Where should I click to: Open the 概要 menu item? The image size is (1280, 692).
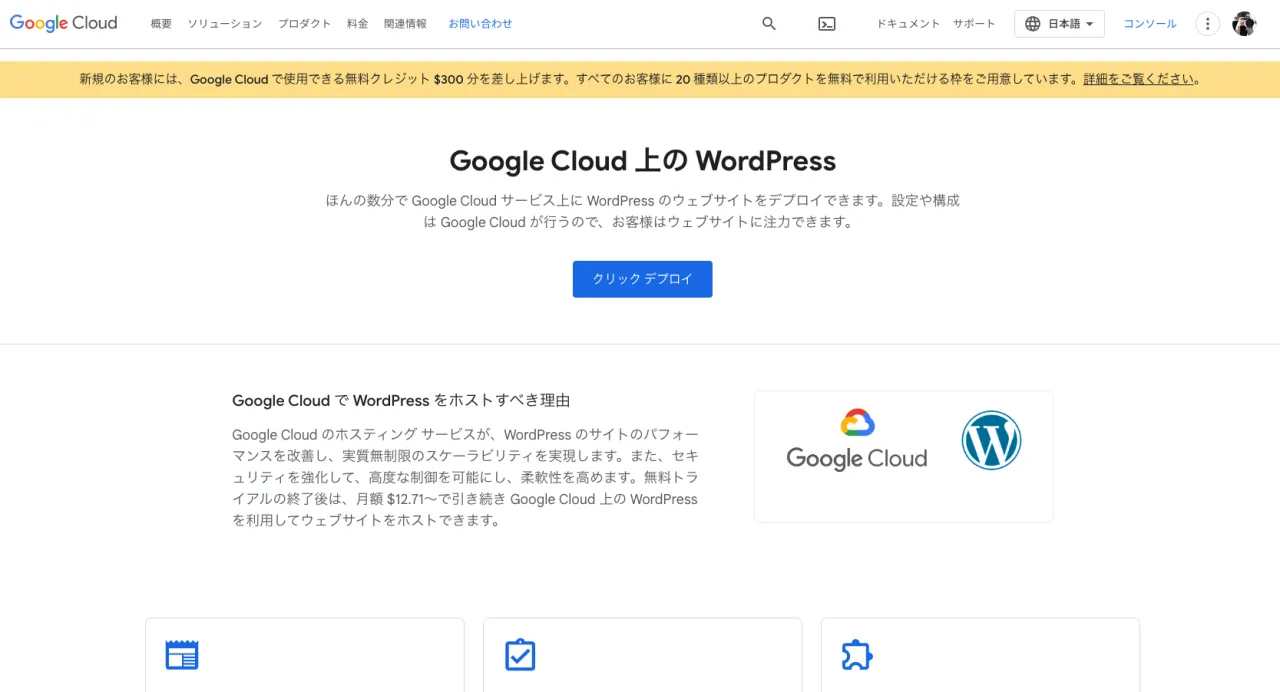[161, 24]
